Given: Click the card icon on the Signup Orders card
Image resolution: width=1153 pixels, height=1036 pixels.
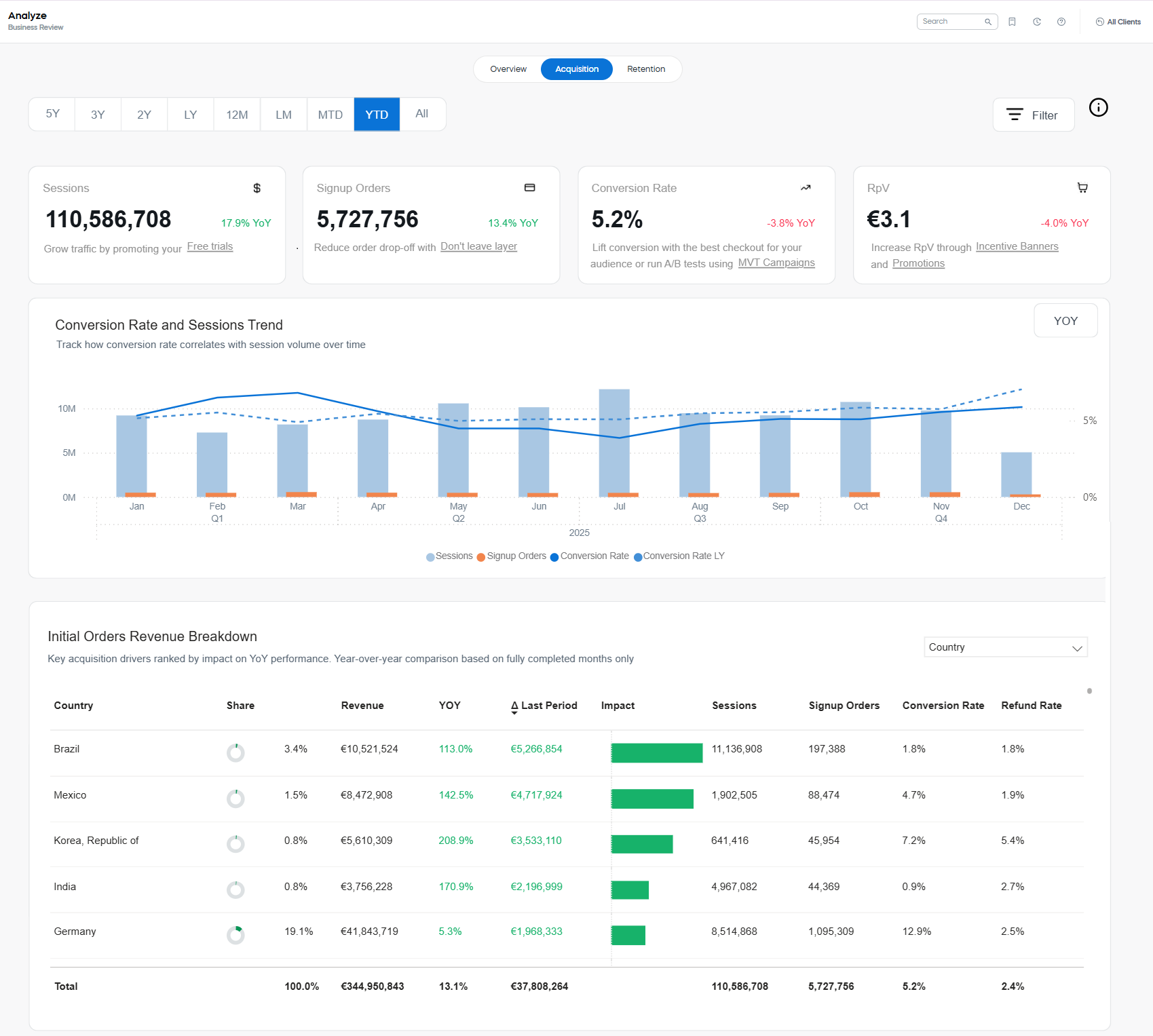Looking at the screenshot, I should (531, 187).
